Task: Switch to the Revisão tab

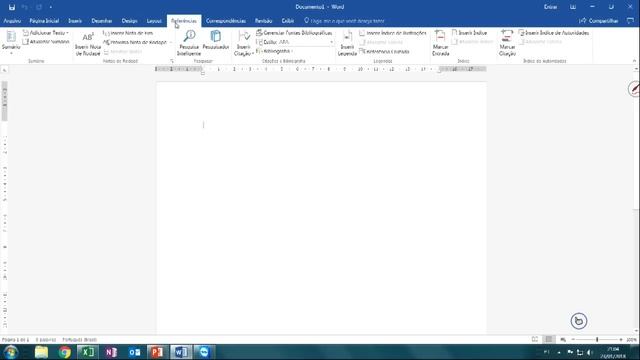Action: 264,21
